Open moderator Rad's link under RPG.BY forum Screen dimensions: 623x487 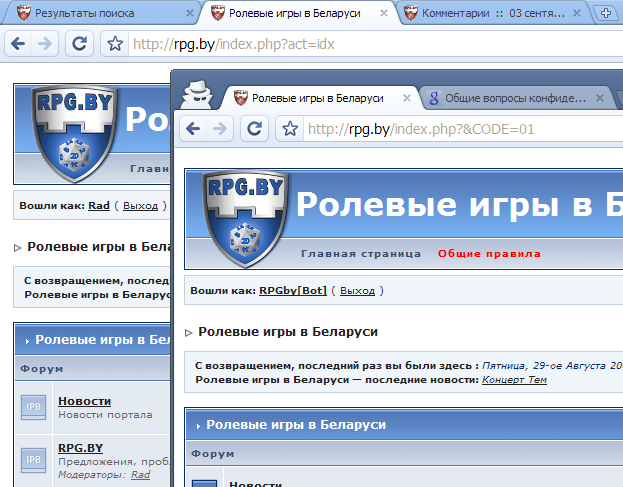[140, 475]
